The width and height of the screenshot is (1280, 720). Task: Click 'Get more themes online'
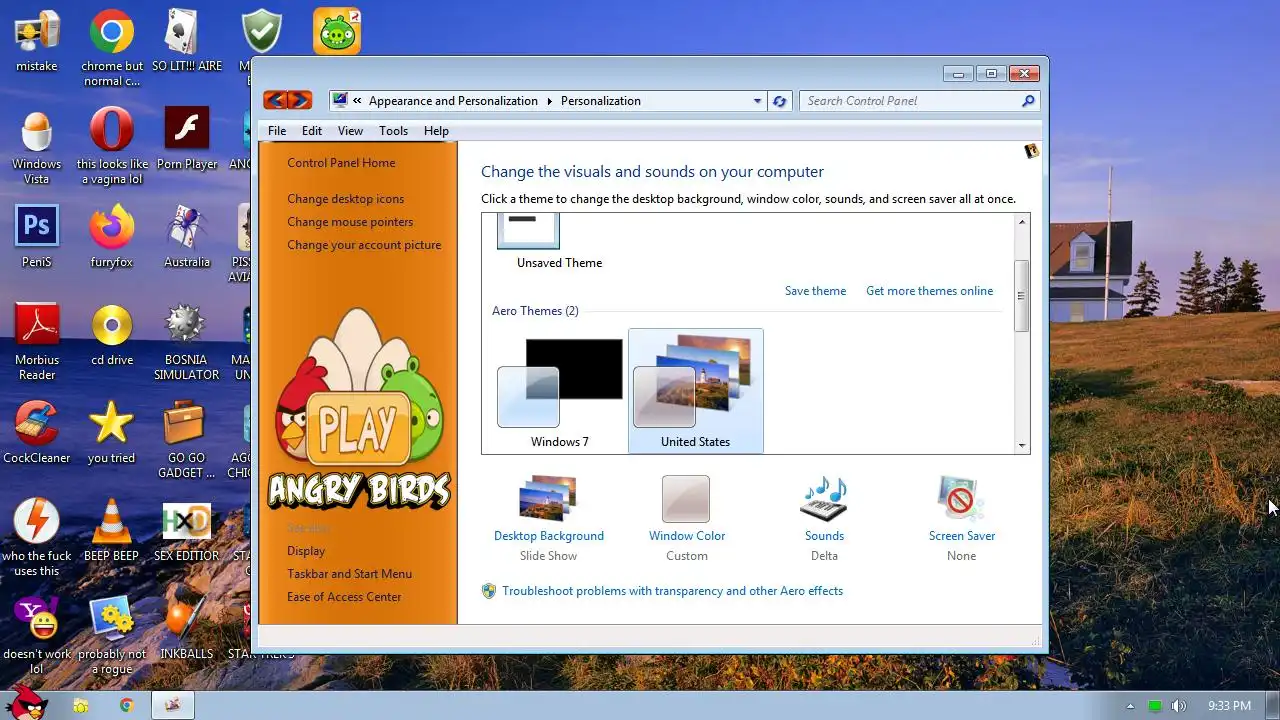[930, 291]
